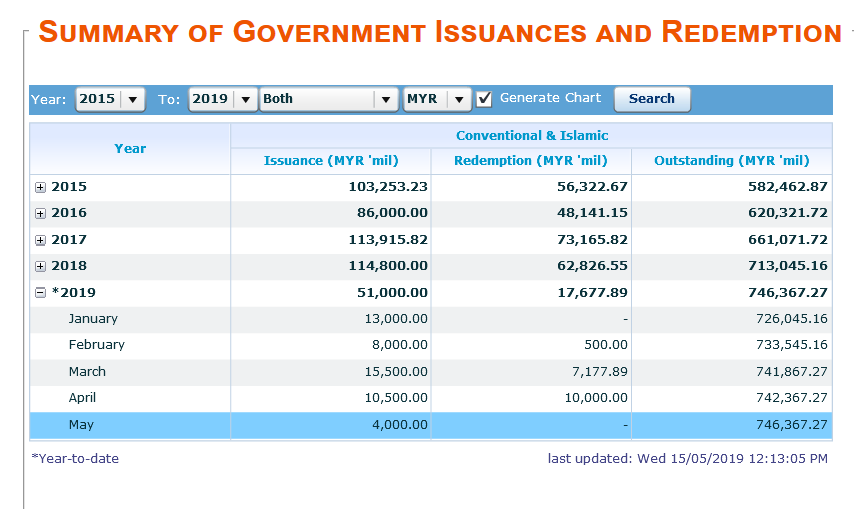
Task: Click the 2019 redemption value 17,677.89
Action: [x=592, y=292]
